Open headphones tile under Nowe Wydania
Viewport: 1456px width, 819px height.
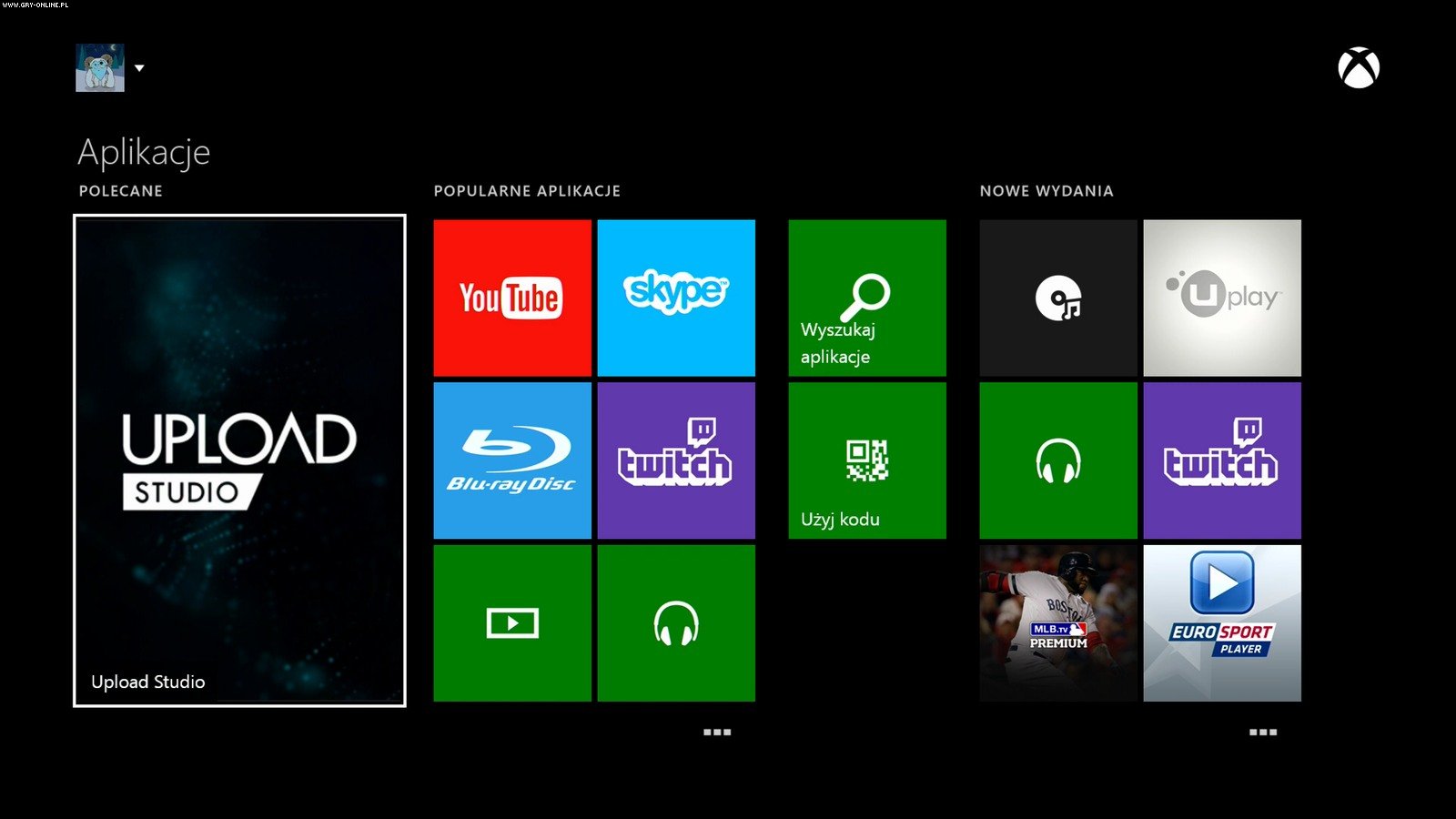click(x=1058, y=460)
